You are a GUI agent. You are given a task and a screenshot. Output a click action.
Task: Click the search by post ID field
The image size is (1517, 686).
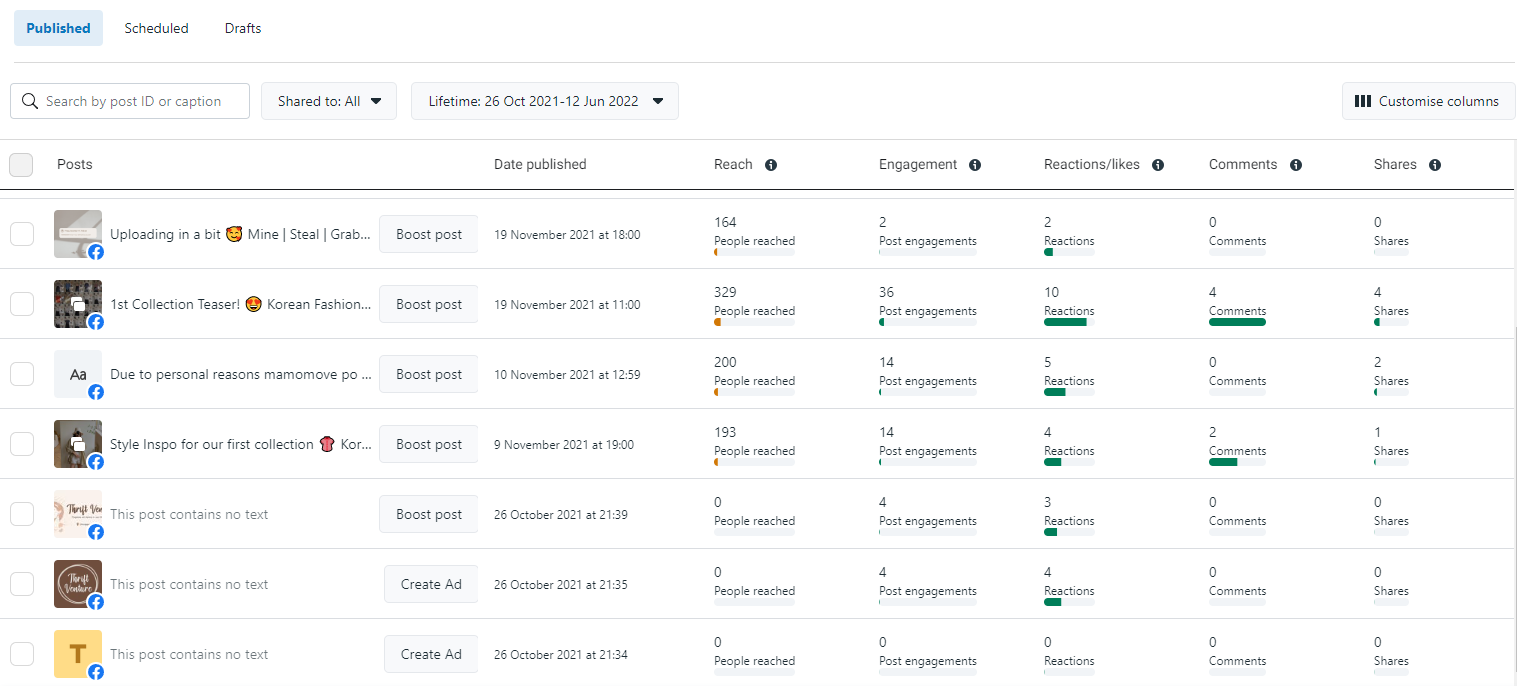[x=140, y=101]
